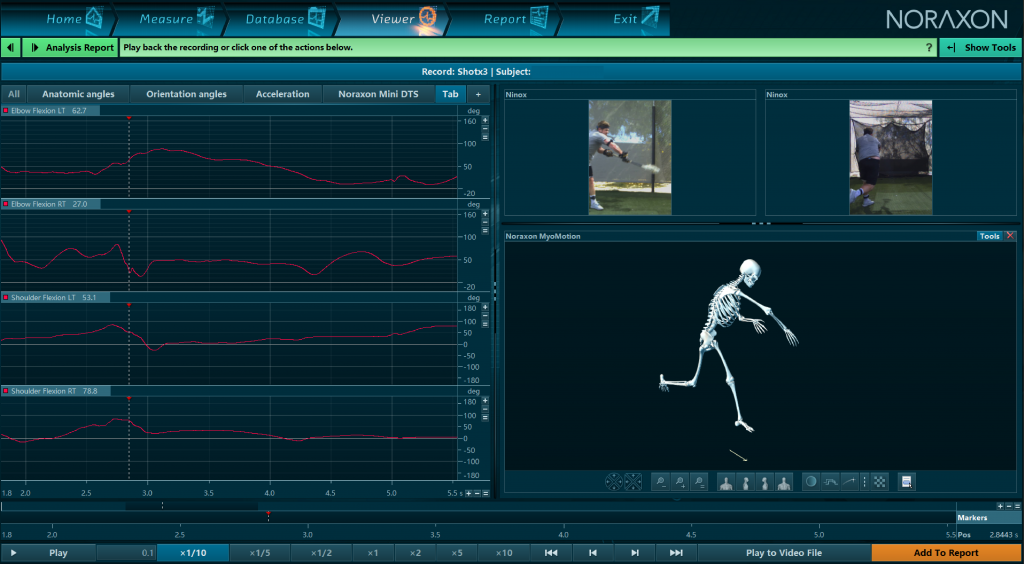
Task: Zoom in Elbow Flexion LT amplitude axis
Action: (485, 120)
